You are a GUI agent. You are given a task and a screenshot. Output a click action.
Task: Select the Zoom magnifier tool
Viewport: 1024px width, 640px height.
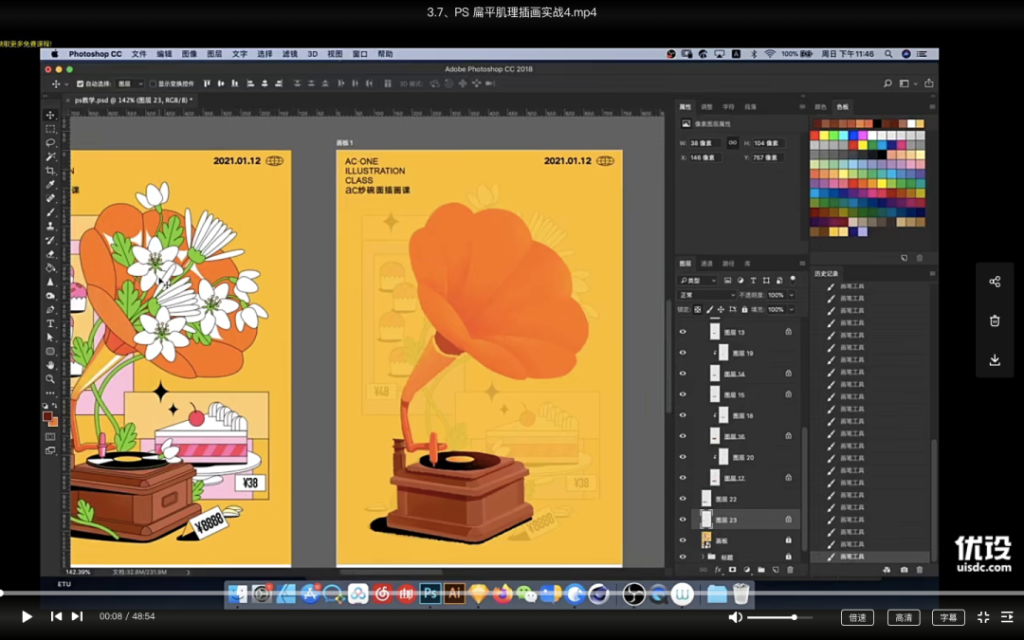click(x=50, y=379)
